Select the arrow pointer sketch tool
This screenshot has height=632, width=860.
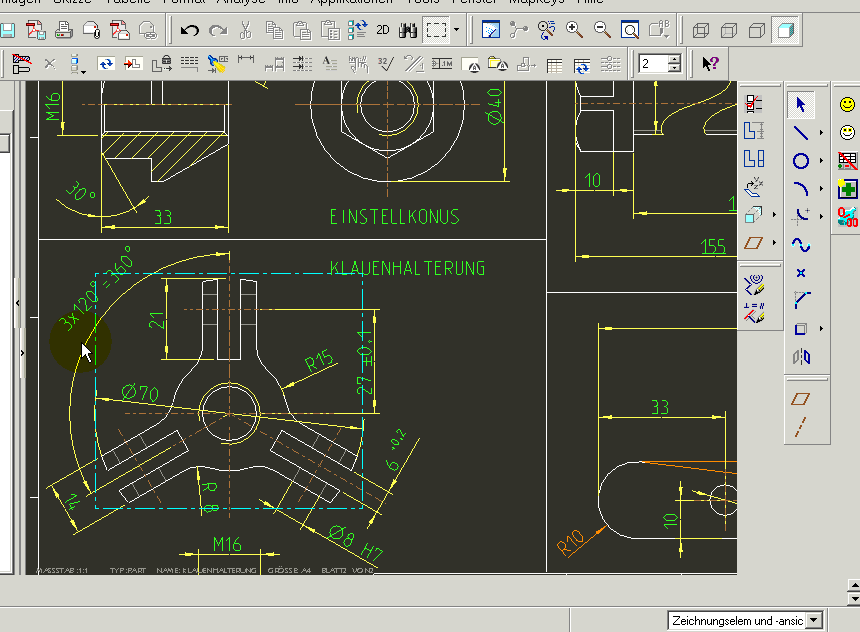(x=801, y=104)
